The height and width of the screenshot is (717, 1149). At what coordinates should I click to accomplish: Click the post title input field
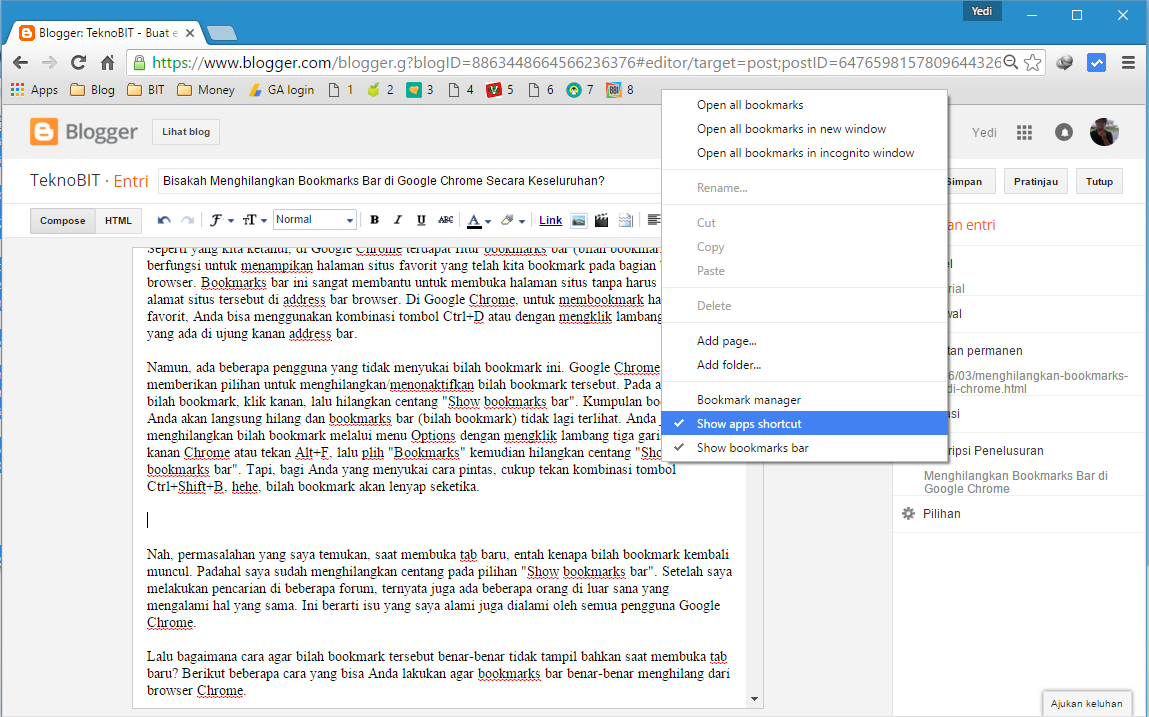pyautogui.click(x=410, y=181)
